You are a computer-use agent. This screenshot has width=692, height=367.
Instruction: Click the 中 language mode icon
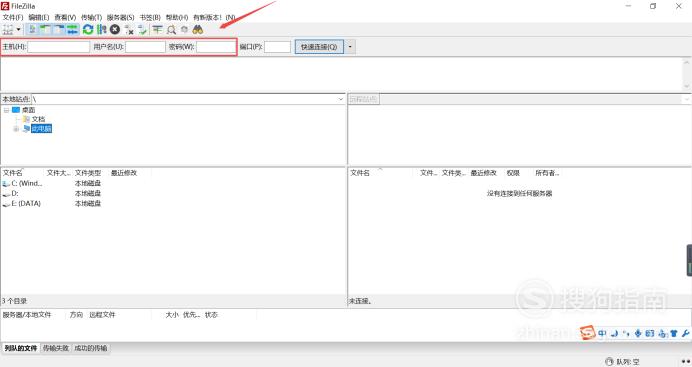point(602,333)
